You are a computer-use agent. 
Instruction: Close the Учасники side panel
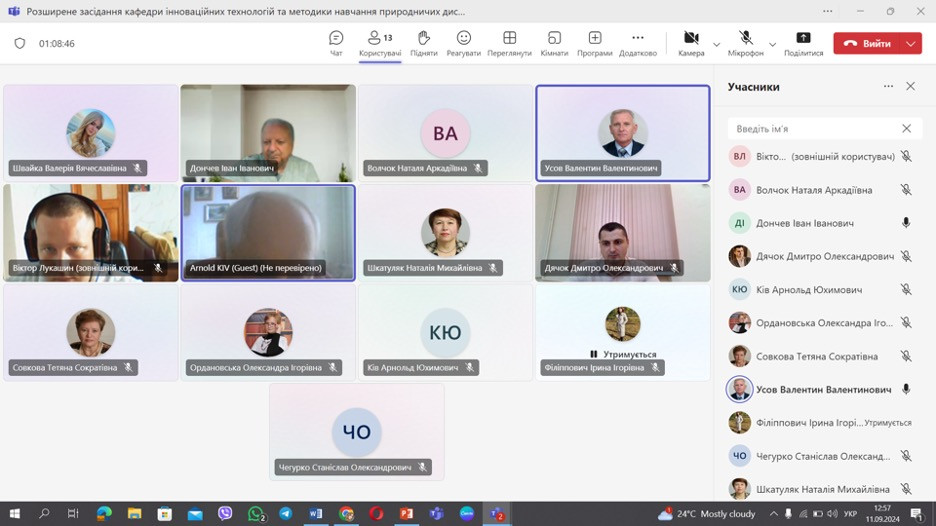pos(910,87)
